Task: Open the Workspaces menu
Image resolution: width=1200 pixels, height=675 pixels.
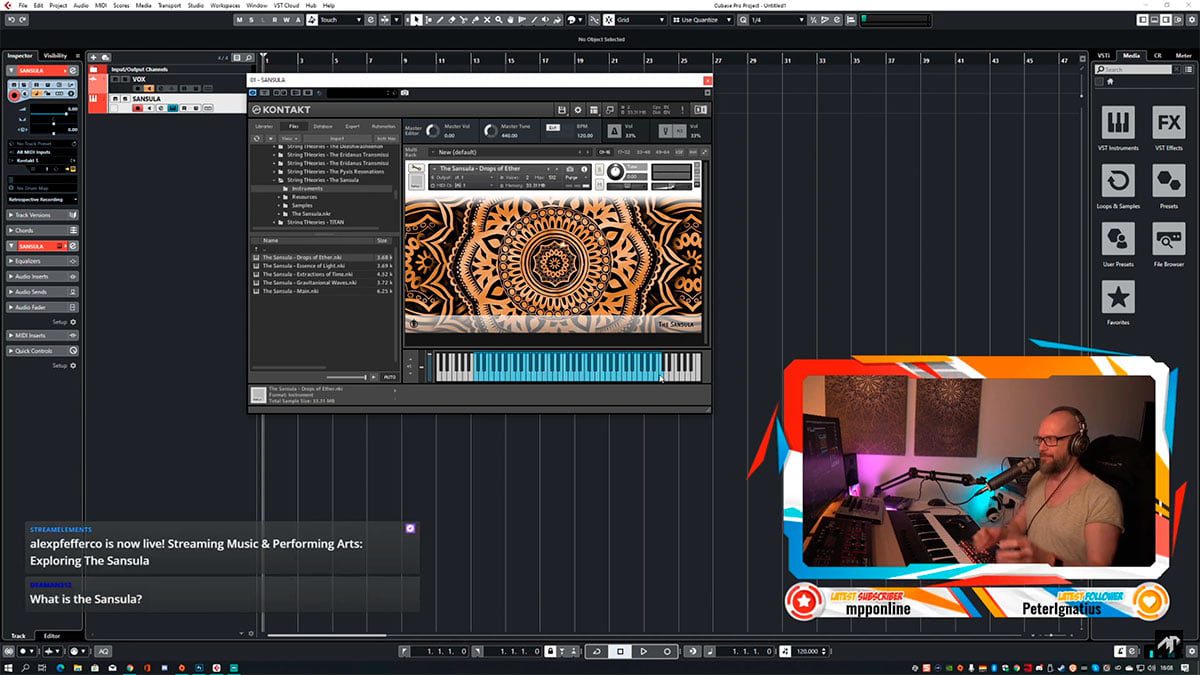Action: click(225, 5)
